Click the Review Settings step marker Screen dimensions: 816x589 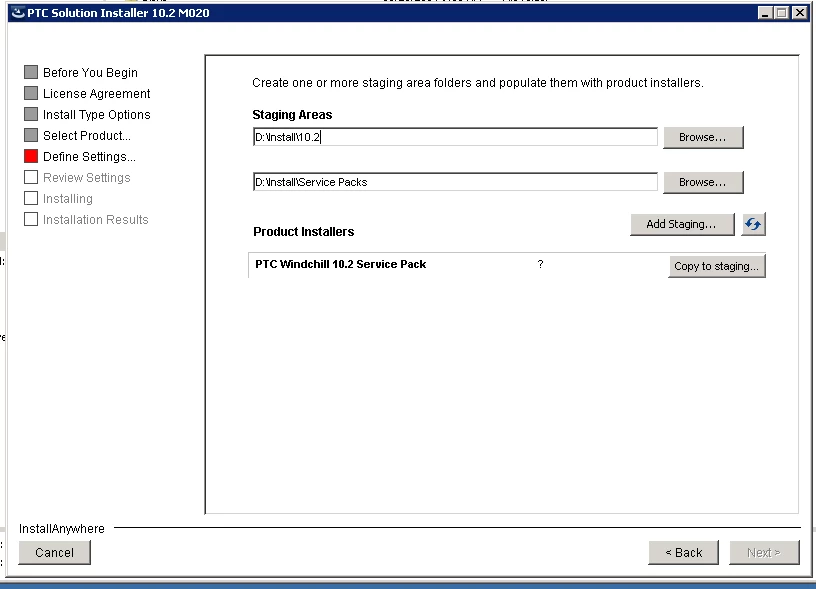(31, 177)
